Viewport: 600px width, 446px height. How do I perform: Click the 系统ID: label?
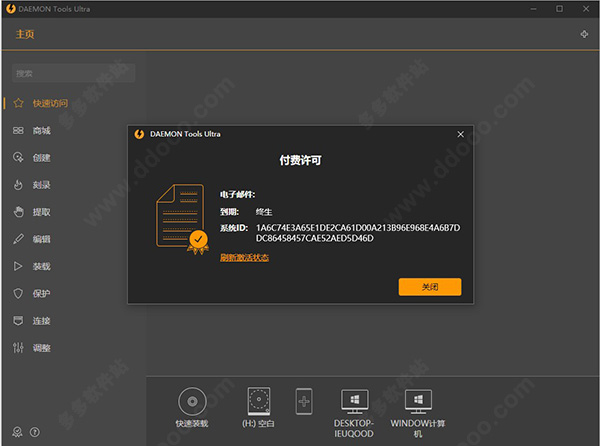tap(234, 228)
